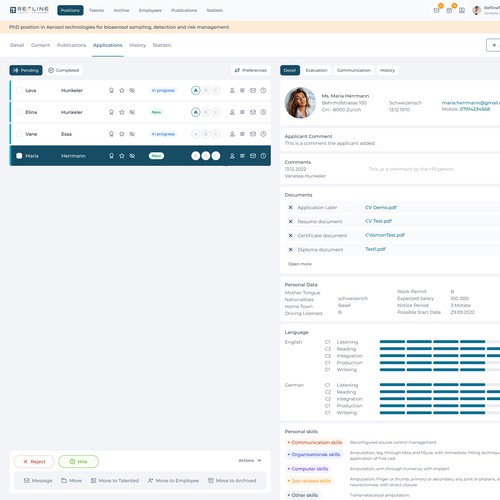Click mail icon in Leva Hunkeler's row

tap(253, 90)
